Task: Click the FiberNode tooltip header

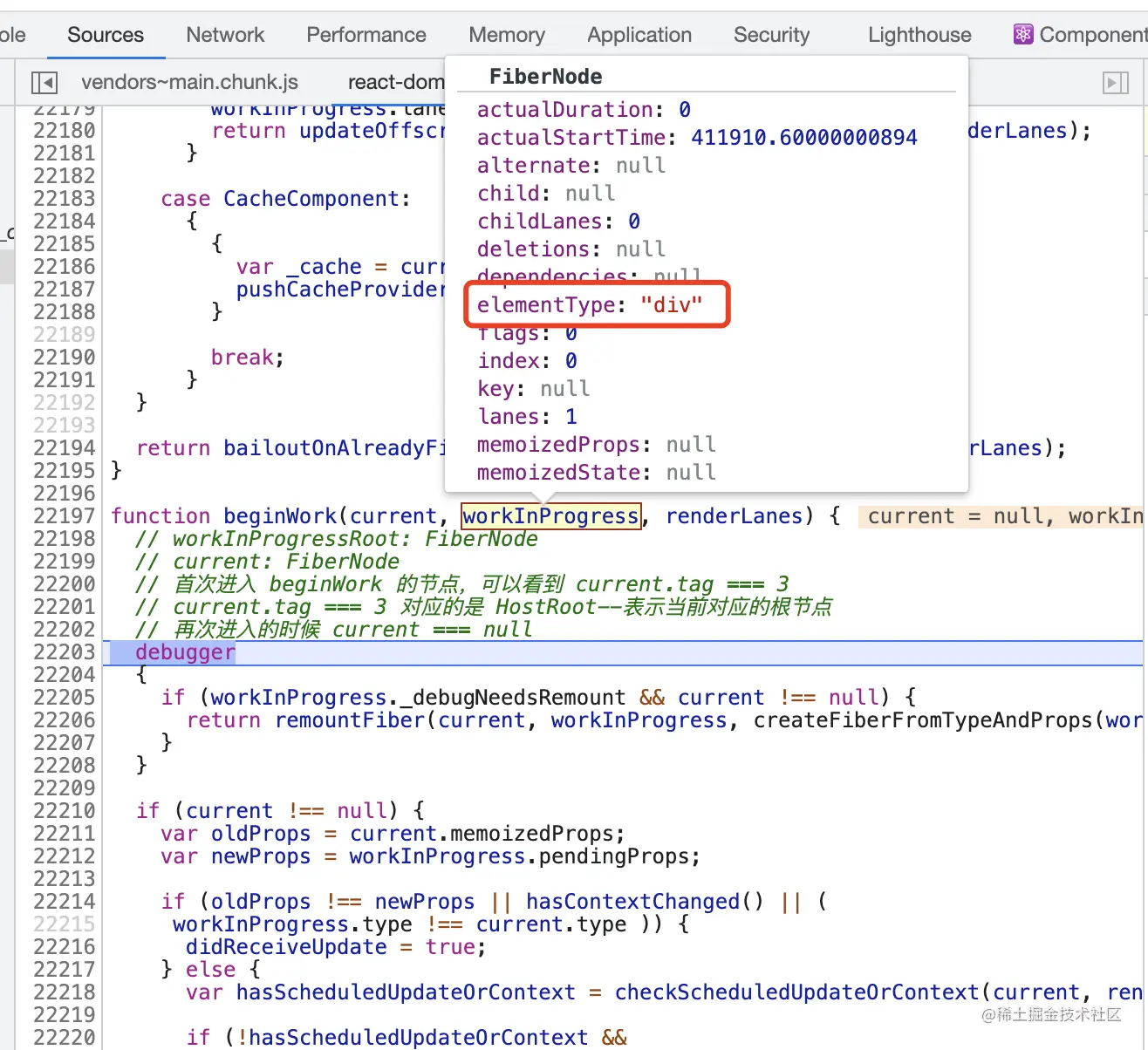Action: pyautogui.click(x=545, y=77)
